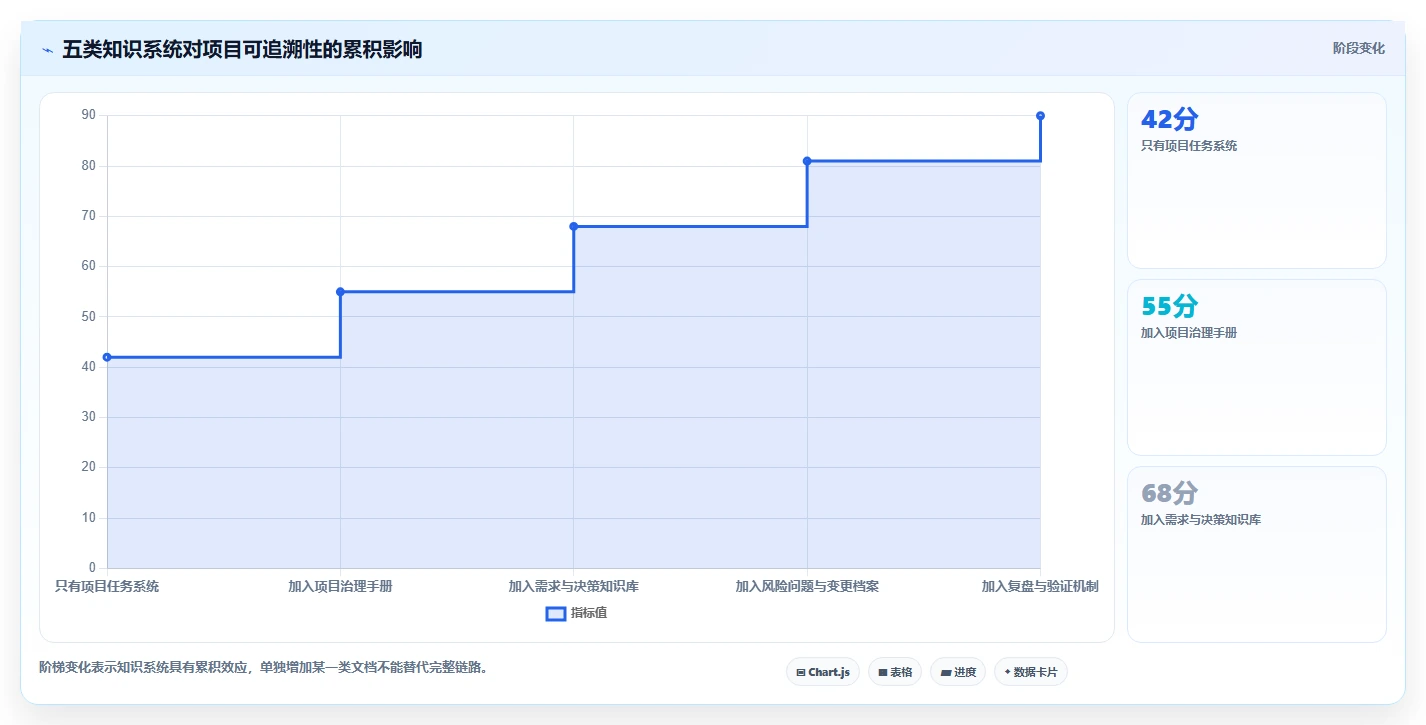The image size is (1426, 725).
Task: Click the Chart.js tag chip
Action: [823, 672]
